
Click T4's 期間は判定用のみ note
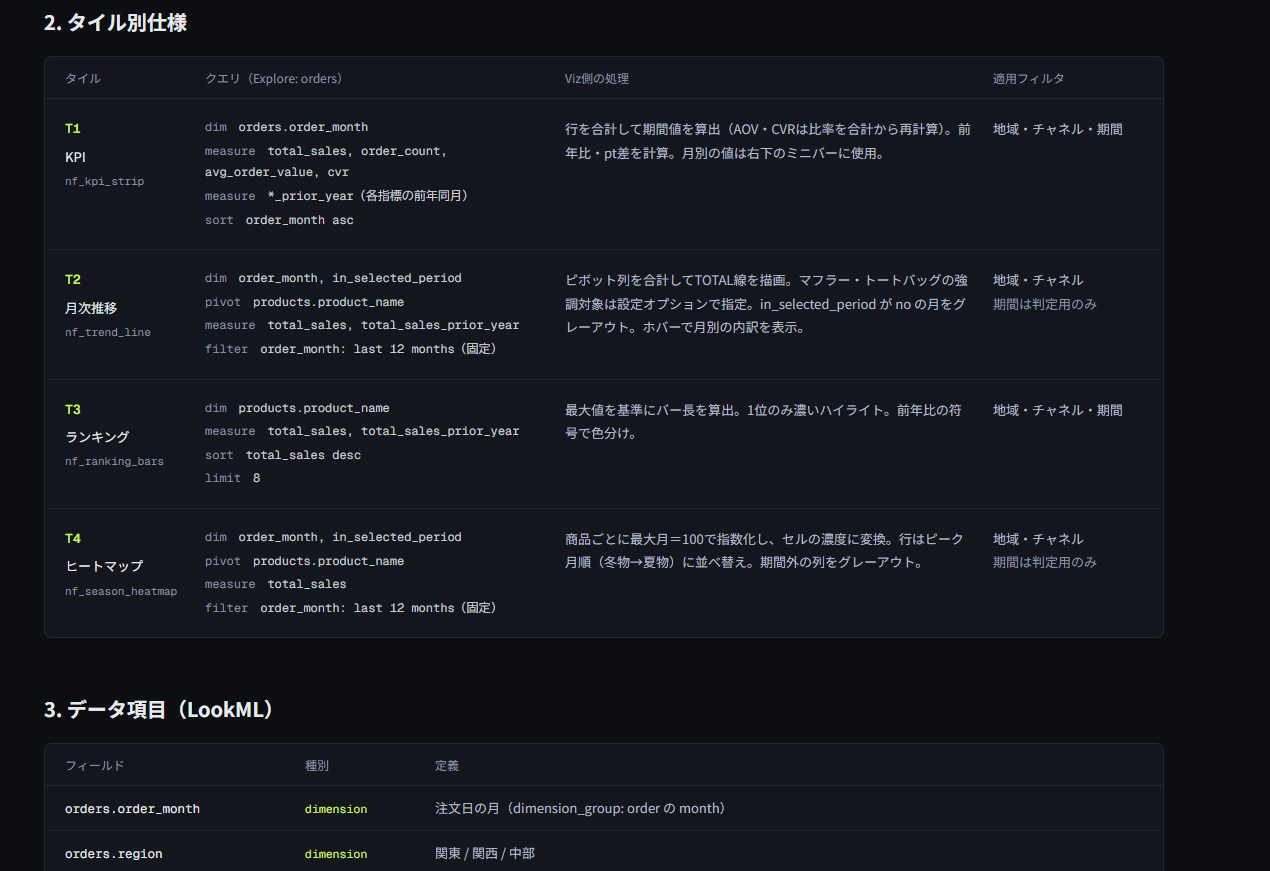[x=1045, y=562]
